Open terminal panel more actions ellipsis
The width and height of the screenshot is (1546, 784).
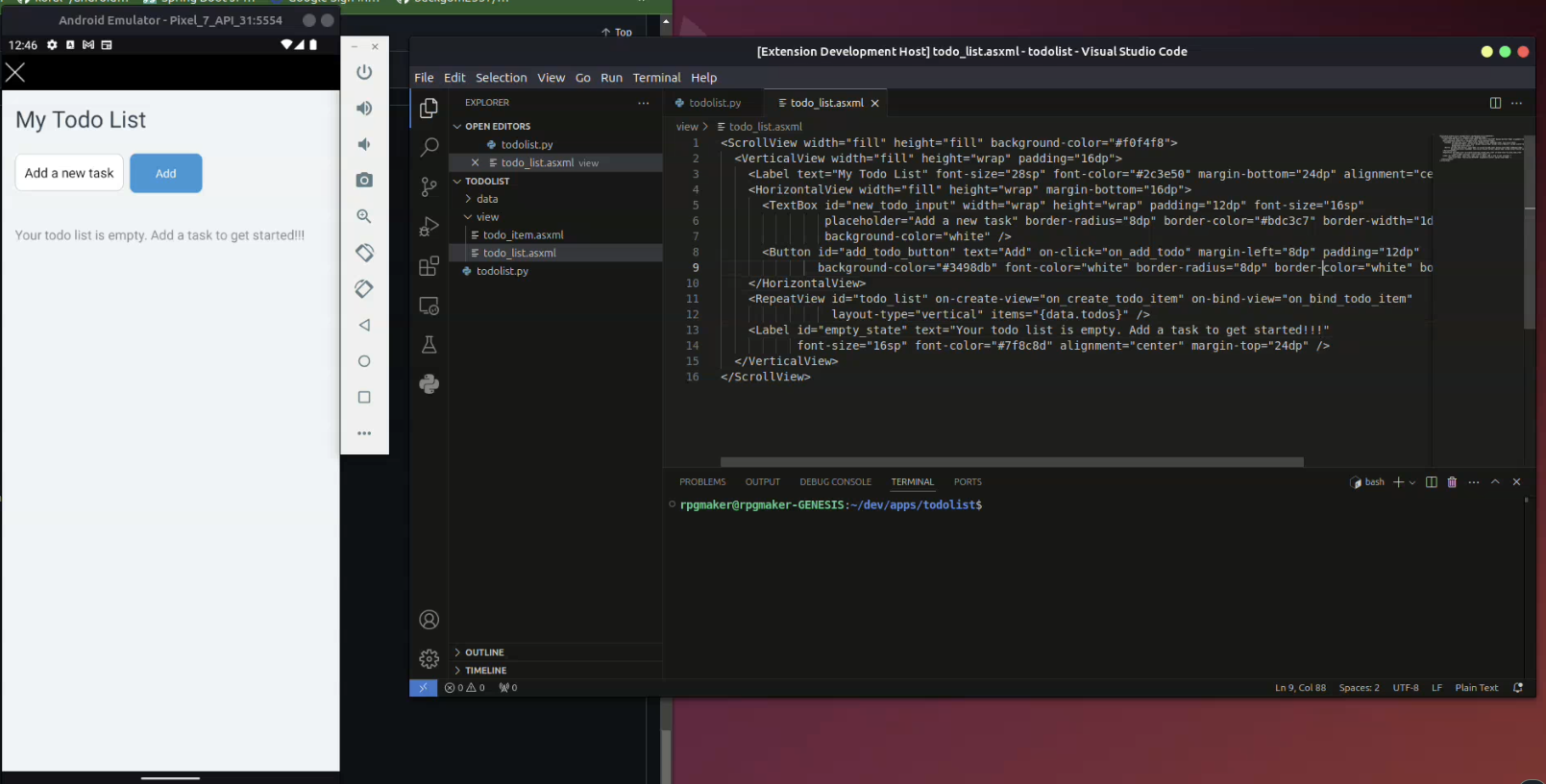tap(1474, 482)
